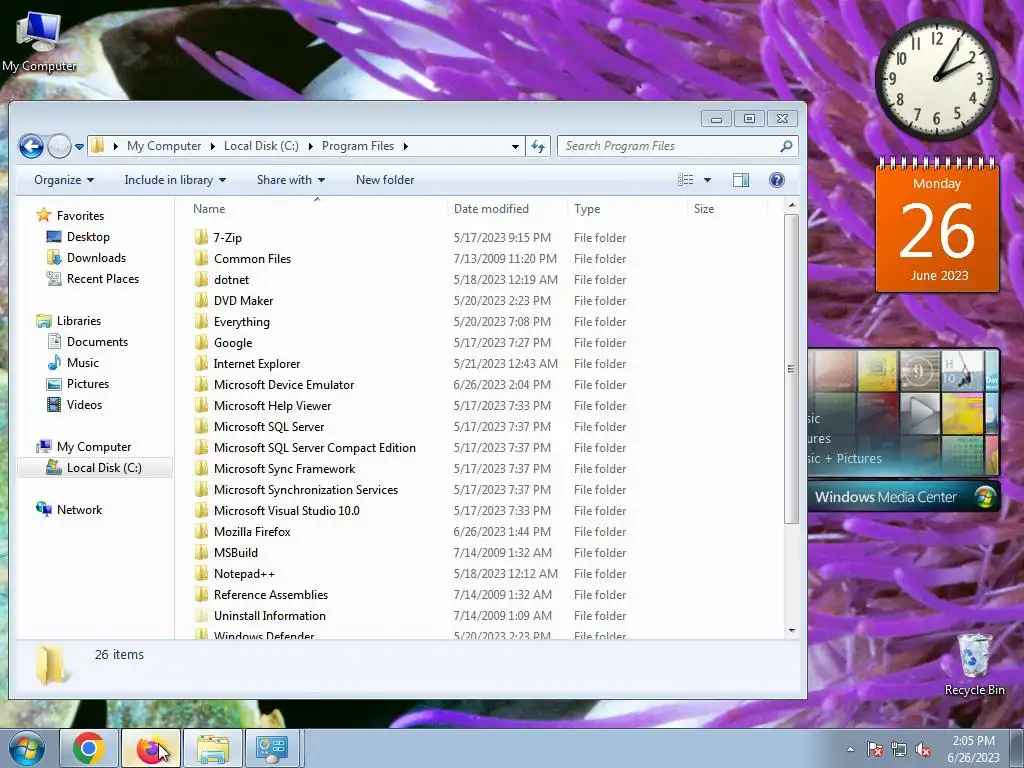Open the Include in library menu
The height and width of the screenshot is (768, 1024).
pyautogui.click(x=175, y=180)
